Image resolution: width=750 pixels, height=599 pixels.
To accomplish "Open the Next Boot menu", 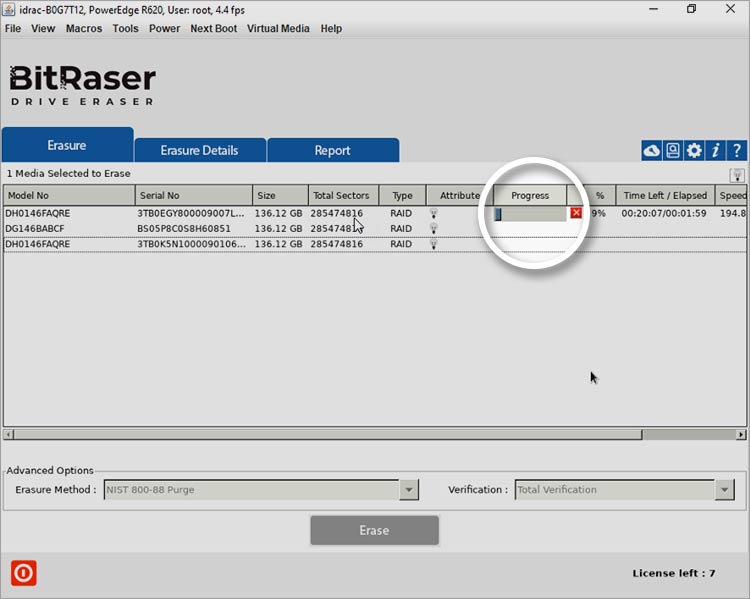I will click(213, 29).
